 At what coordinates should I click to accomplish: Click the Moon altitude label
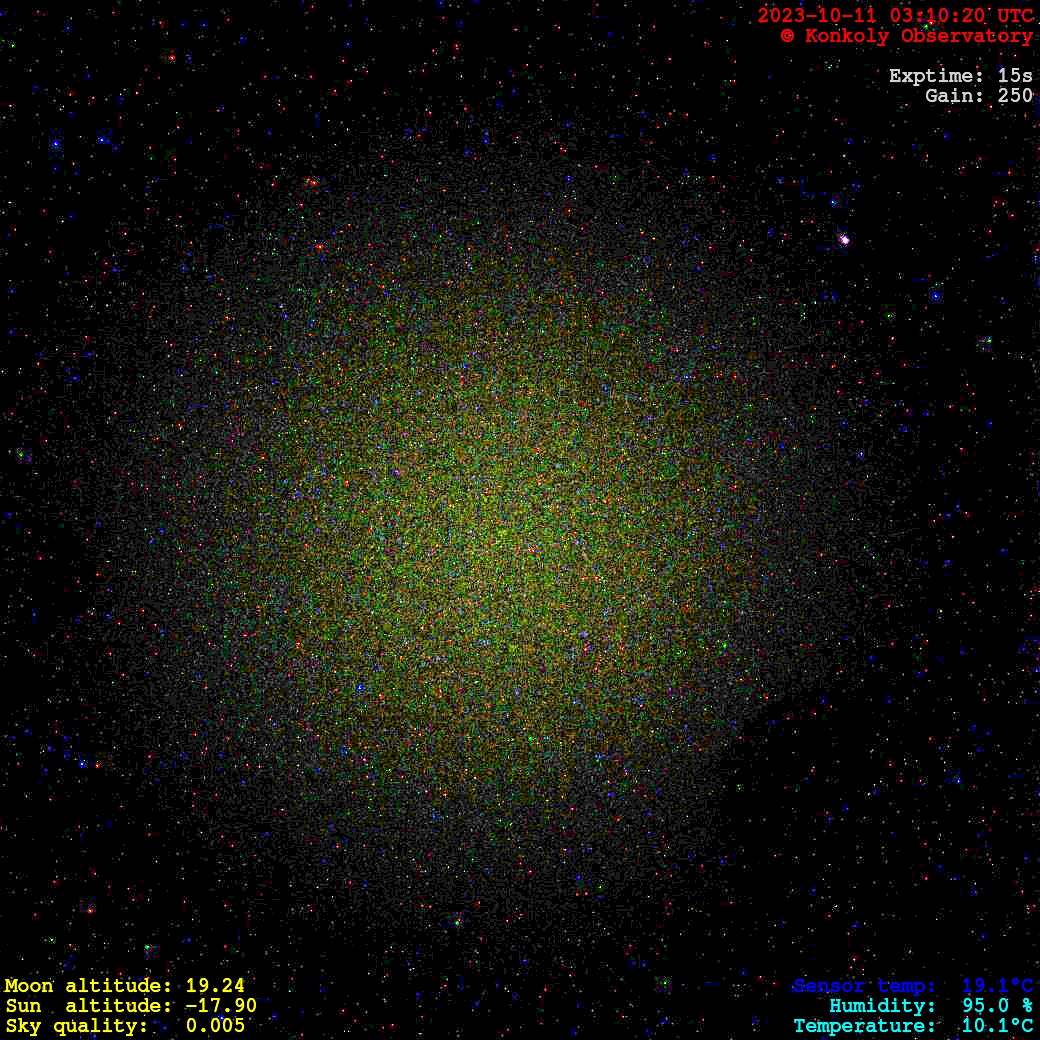[88, 986]
